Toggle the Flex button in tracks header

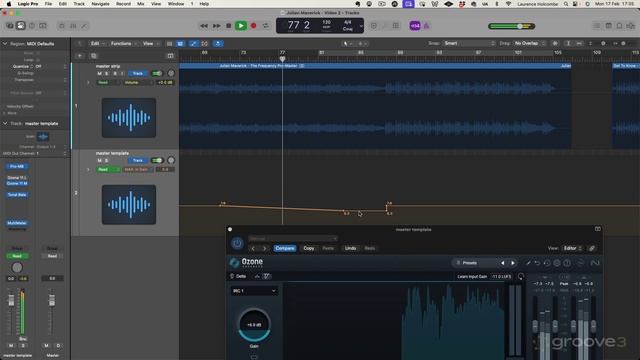point(204,44)
